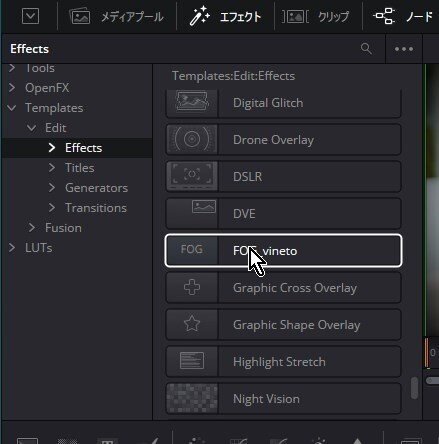Select Templates in the category tree

point(54,108)
